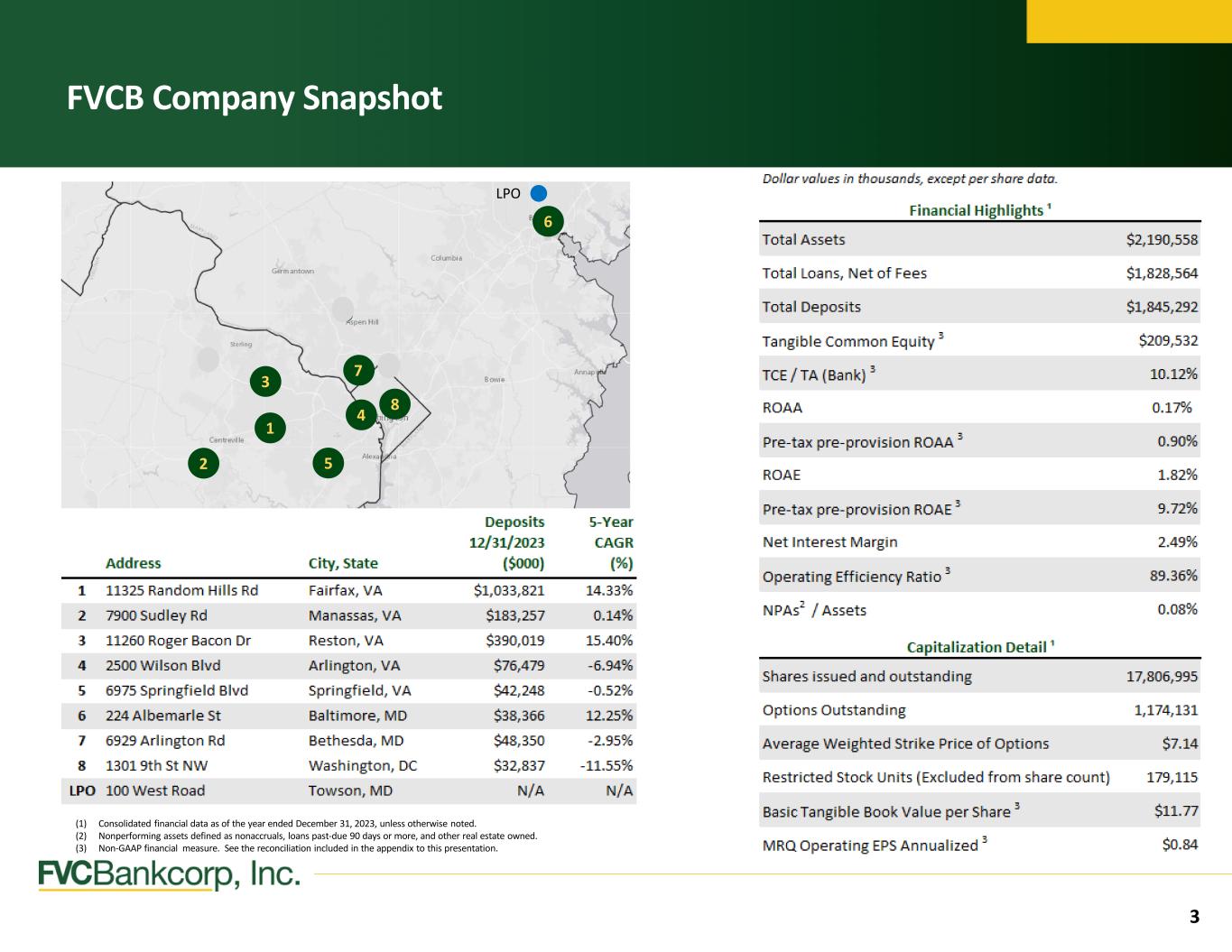Select the Towson, MD LPO row
The width and height of the screenshot is (1232, 952).
coord(349,790)
